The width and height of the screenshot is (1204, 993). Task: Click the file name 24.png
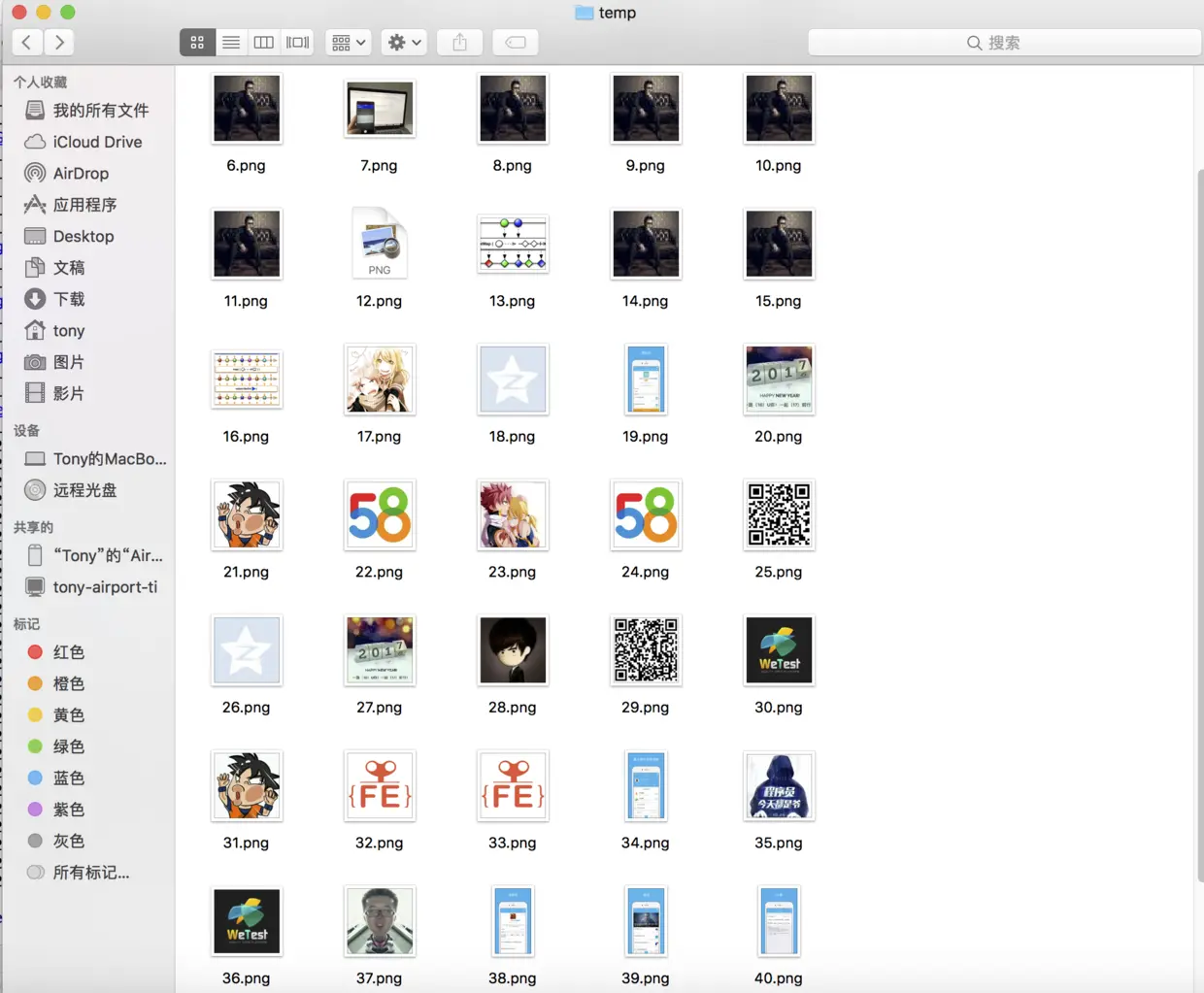pos(646,572)
